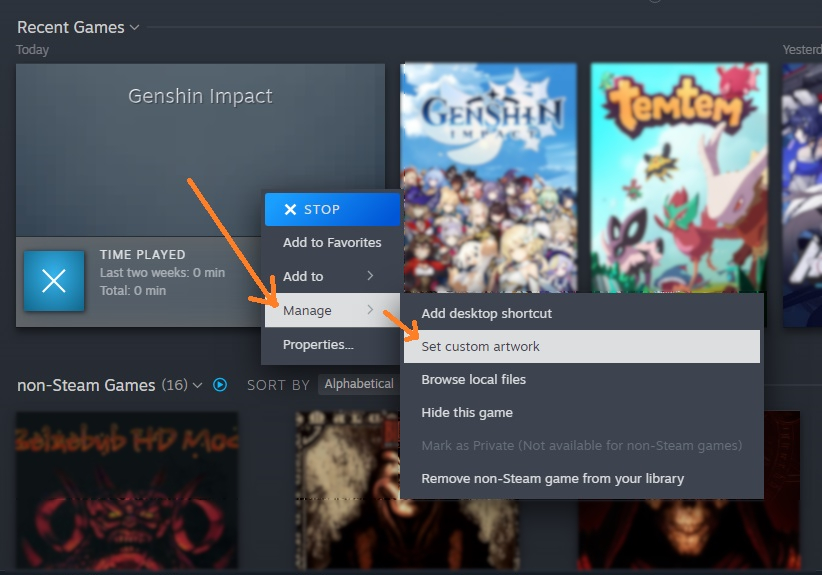Select the Genshin Impact placeholder banner
Screen dimensions: 822x575
coord(200,150)
